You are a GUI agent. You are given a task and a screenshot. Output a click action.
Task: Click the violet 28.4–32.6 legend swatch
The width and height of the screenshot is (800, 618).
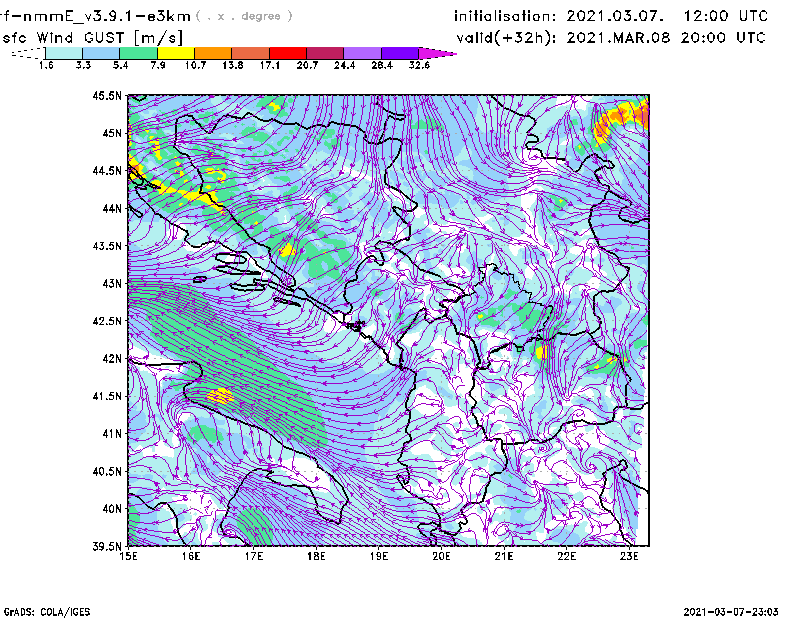tap(400, 53)
